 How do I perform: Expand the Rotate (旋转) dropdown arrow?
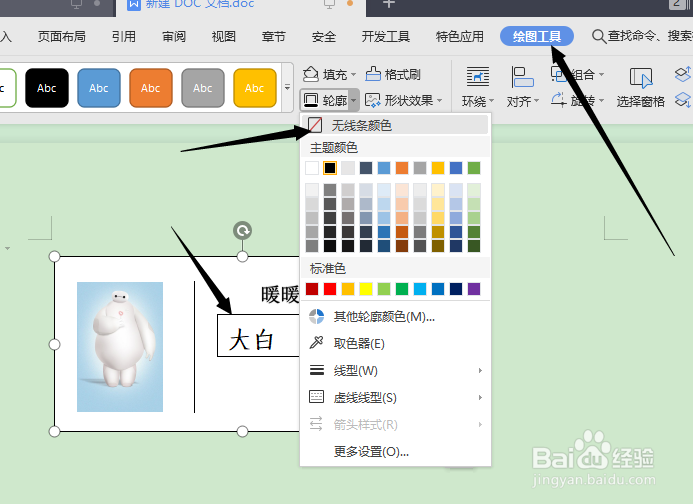[601, 101]
